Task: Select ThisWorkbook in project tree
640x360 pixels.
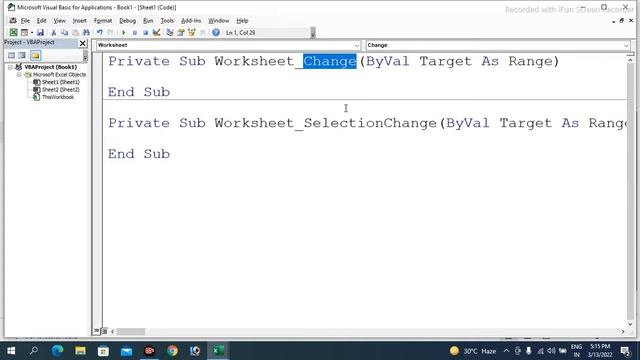Action: pyautogui.click(x=58, y=97)
